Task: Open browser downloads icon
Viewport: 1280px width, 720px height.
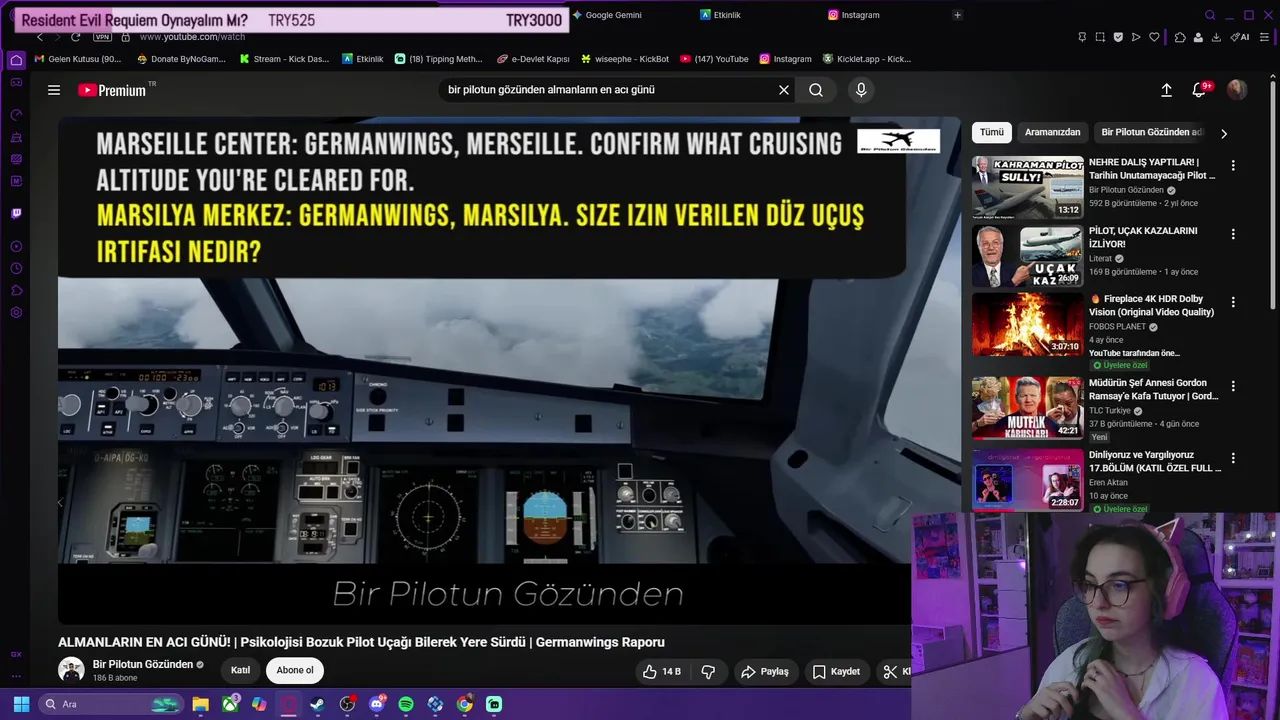Action: pos(1216,37)
